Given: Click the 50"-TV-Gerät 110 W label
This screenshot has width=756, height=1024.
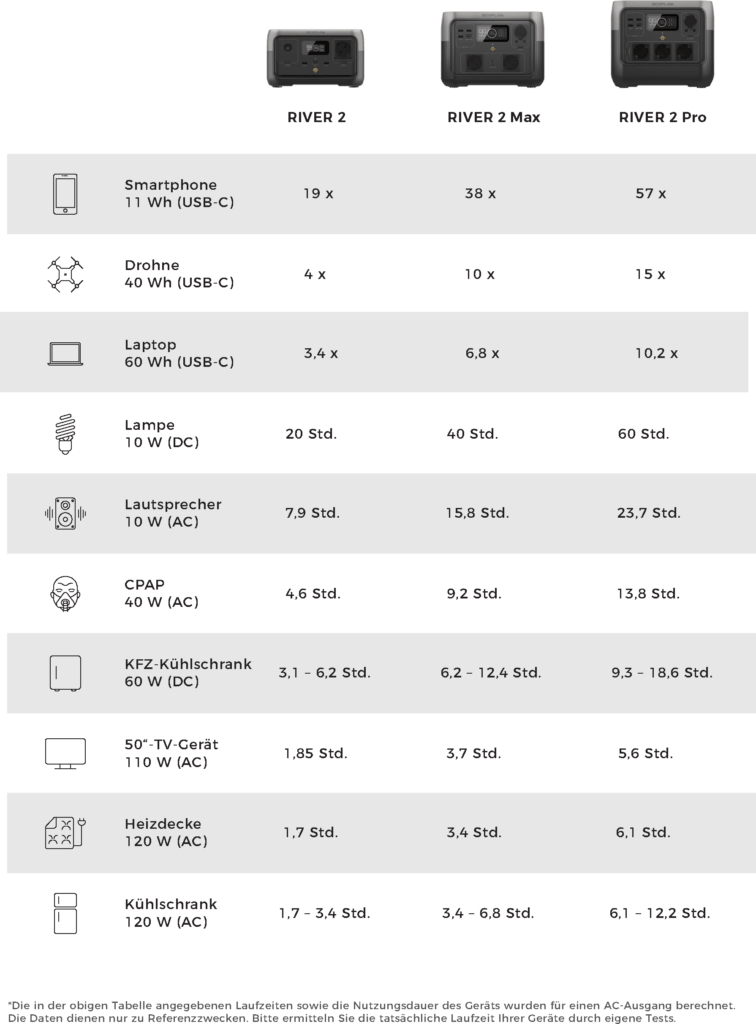Looking at the screenshot, I should 171,753.
